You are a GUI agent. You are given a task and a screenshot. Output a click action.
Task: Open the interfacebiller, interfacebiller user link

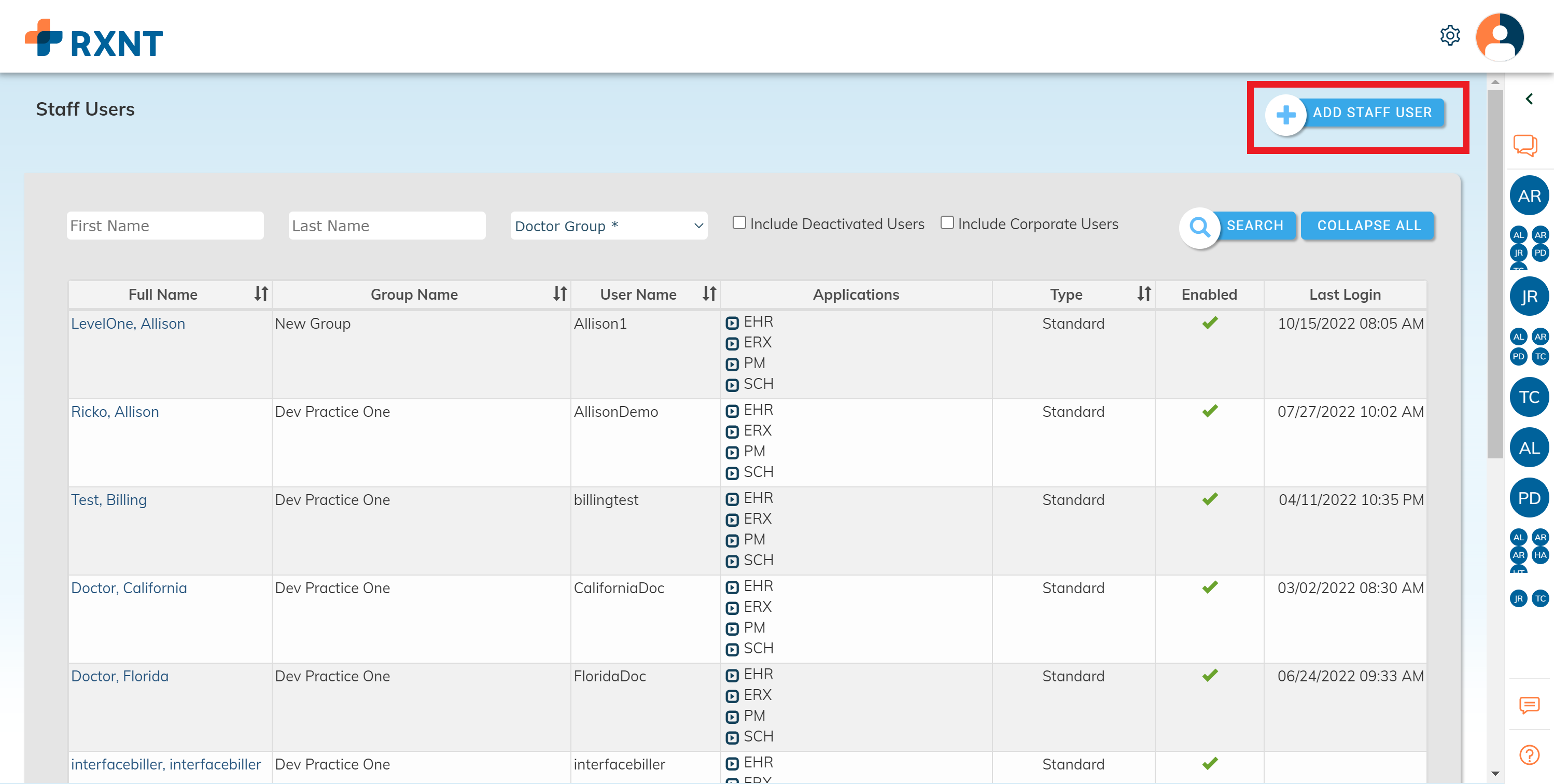coord(166,764)
